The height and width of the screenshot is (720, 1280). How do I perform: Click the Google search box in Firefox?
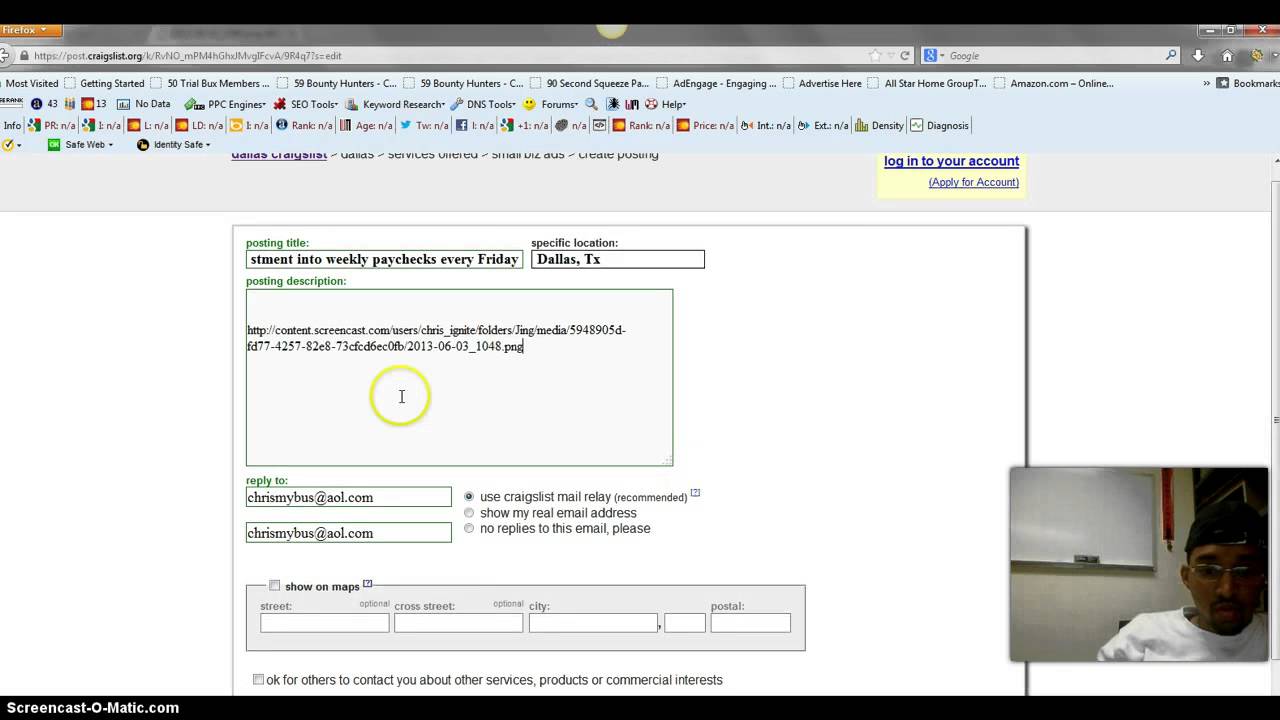point(1050,56)
